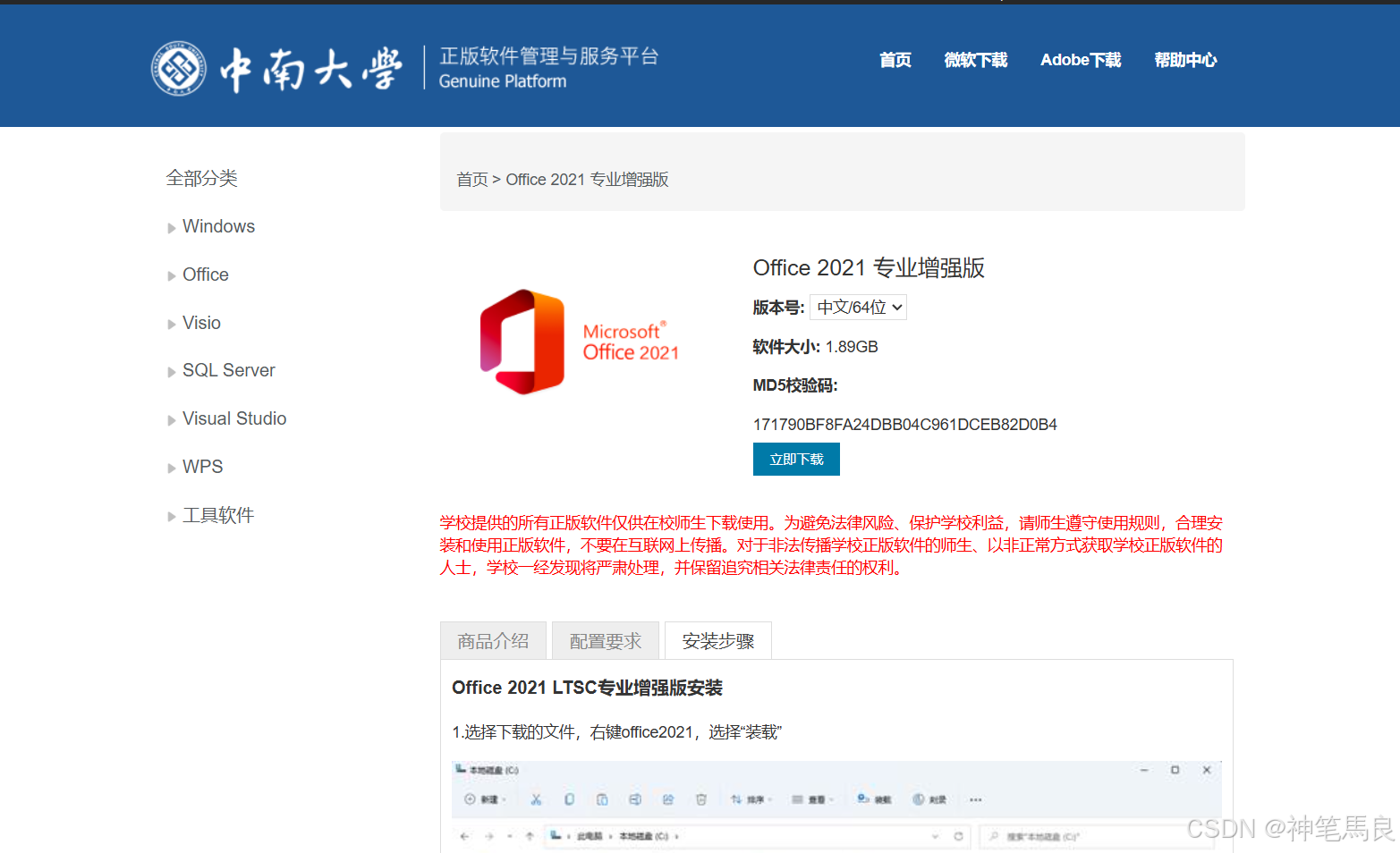Click the 全部分类 sidebar heading

coord(202,178)
